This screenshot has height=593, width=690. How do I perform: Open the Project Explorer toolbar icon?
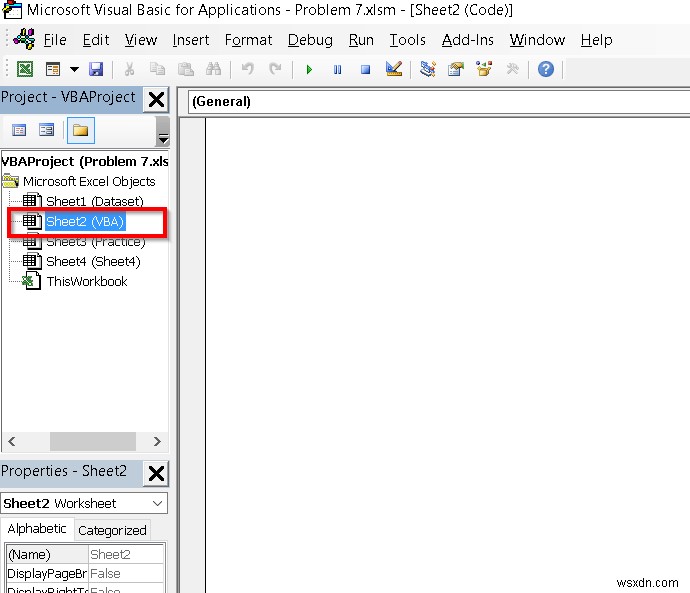coord(427,69)
